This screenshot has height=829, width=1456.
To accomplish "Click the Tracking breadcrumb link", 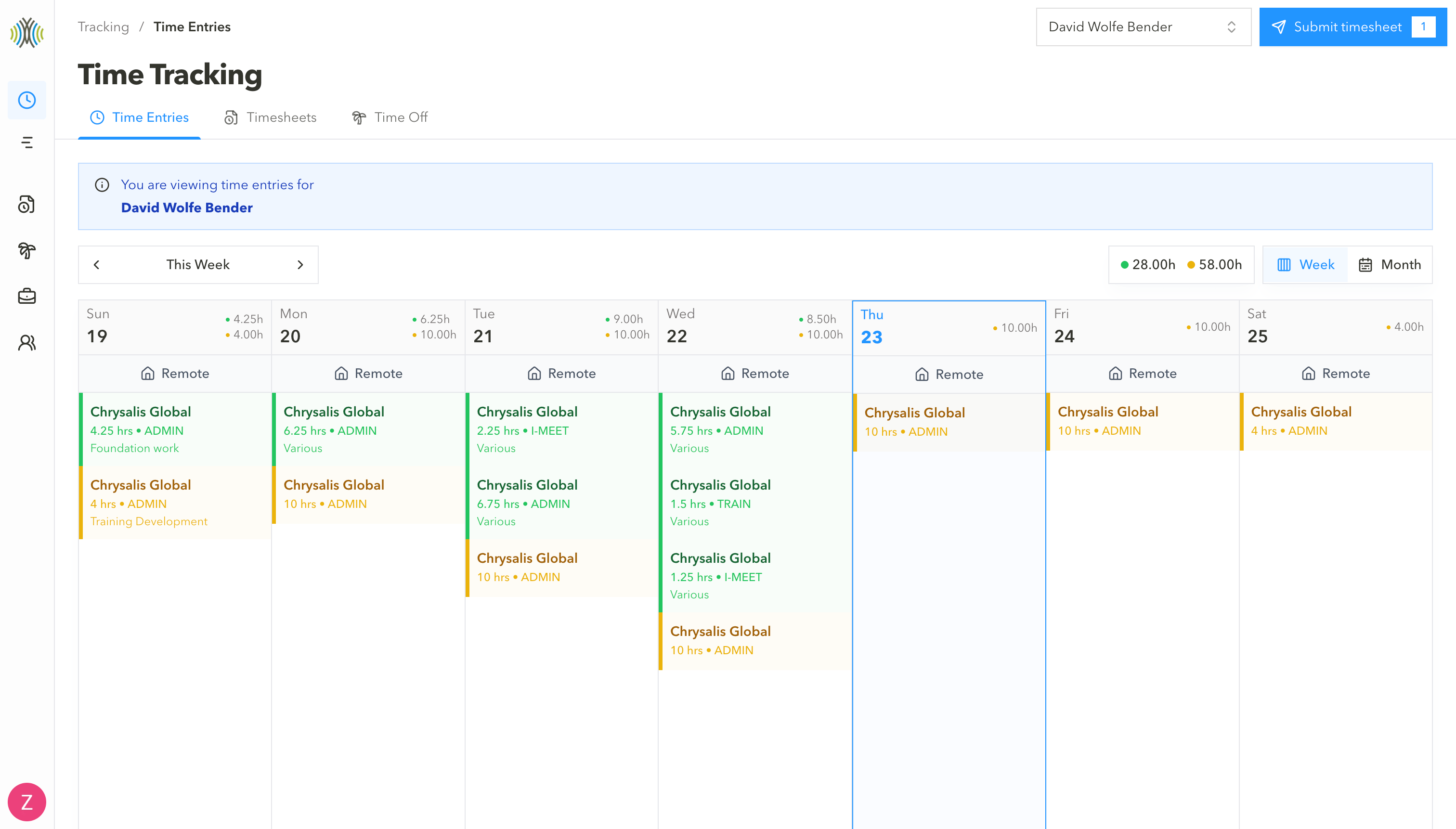I will [103, 27].
